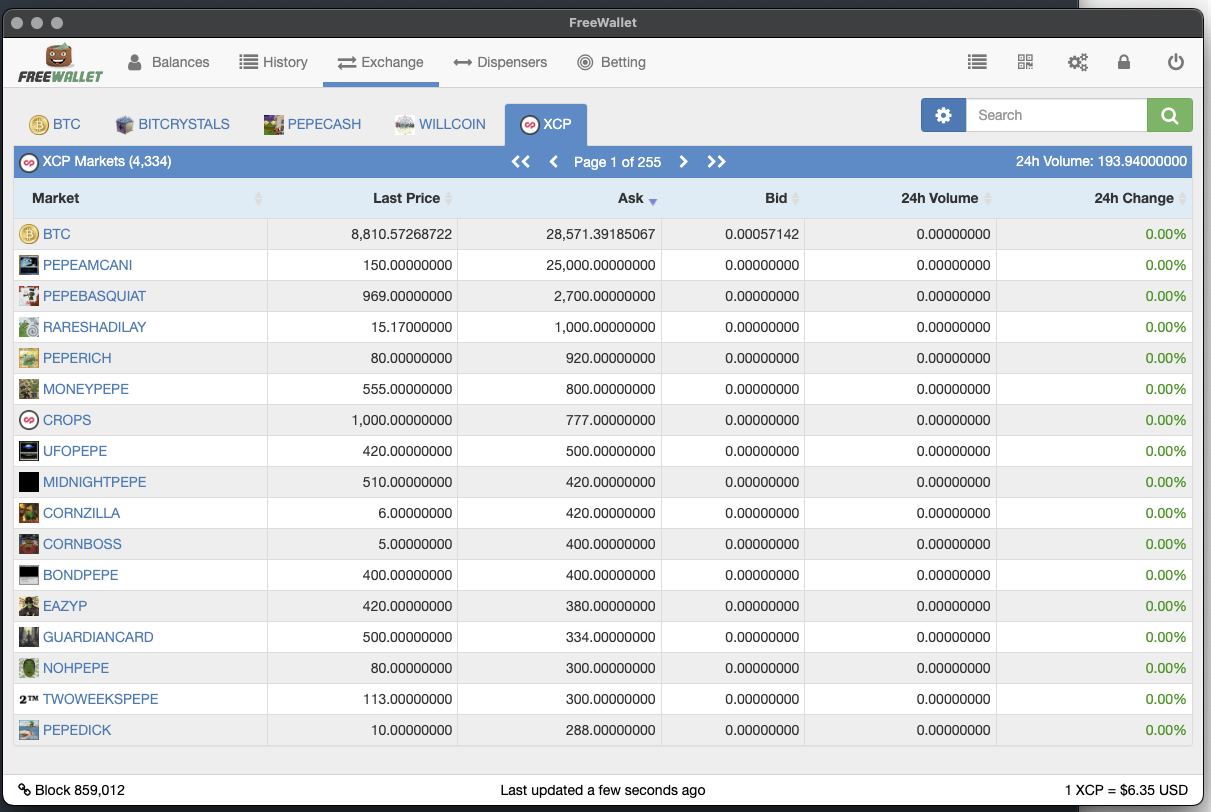Click last price 969.00000000

tap(408, 296)
